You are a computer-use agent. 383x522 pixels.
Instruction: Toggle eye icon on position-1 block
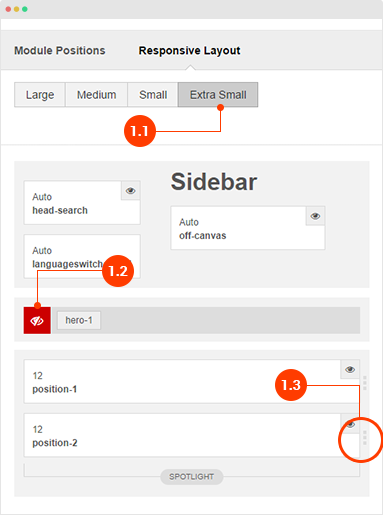point(350,369)
